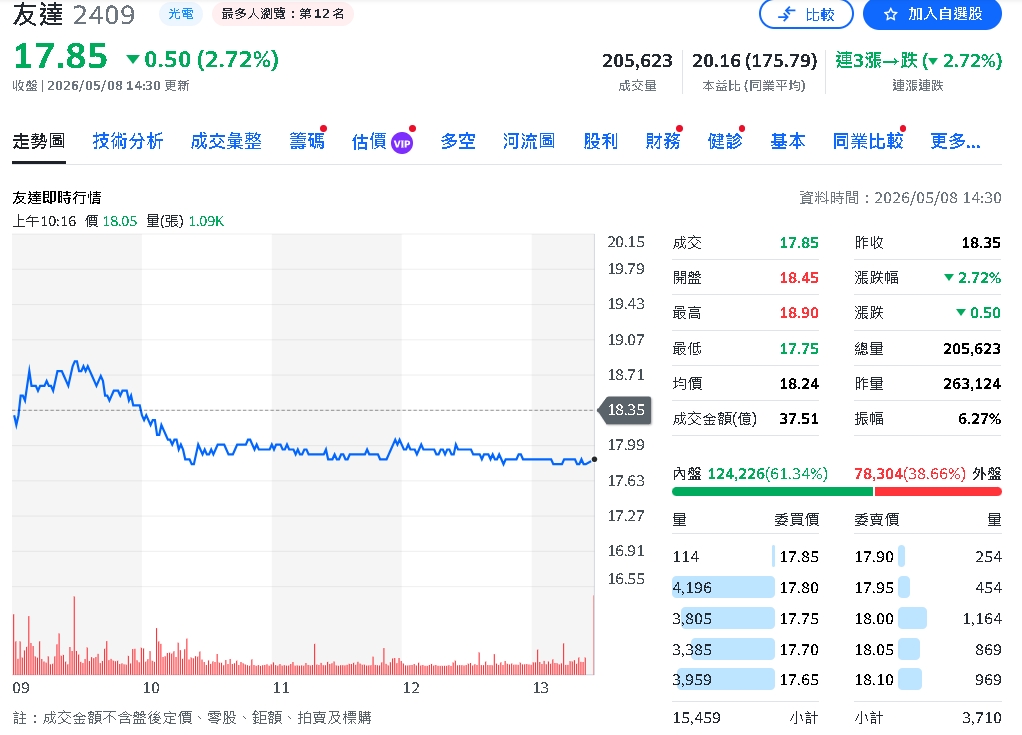This screenshot has width=1022, height=735.
Task: Click the 最高 18.90 value
Action: click(799, 313)
